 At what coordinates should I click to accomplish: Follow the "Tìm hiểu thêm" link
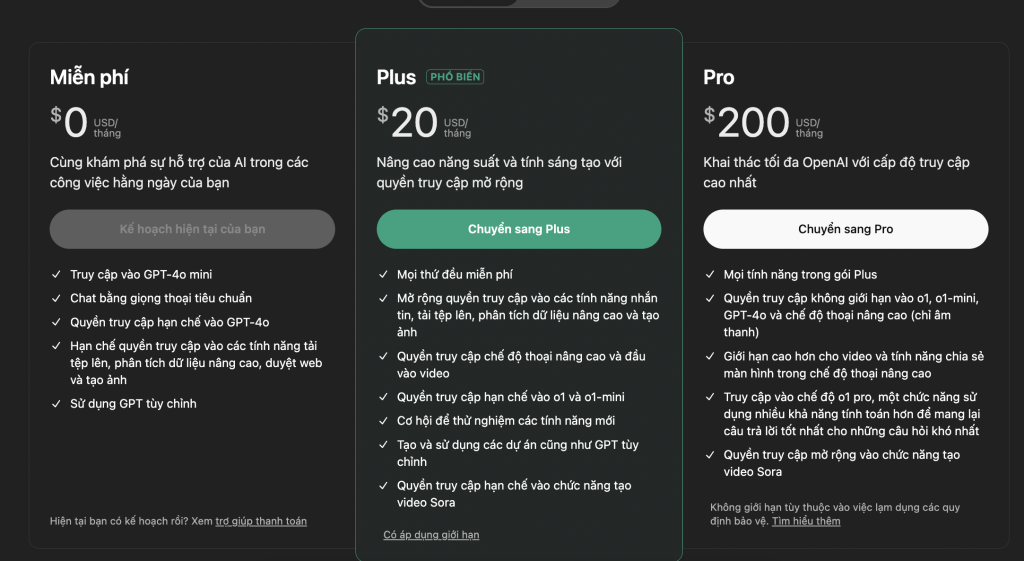click(806, 521)
